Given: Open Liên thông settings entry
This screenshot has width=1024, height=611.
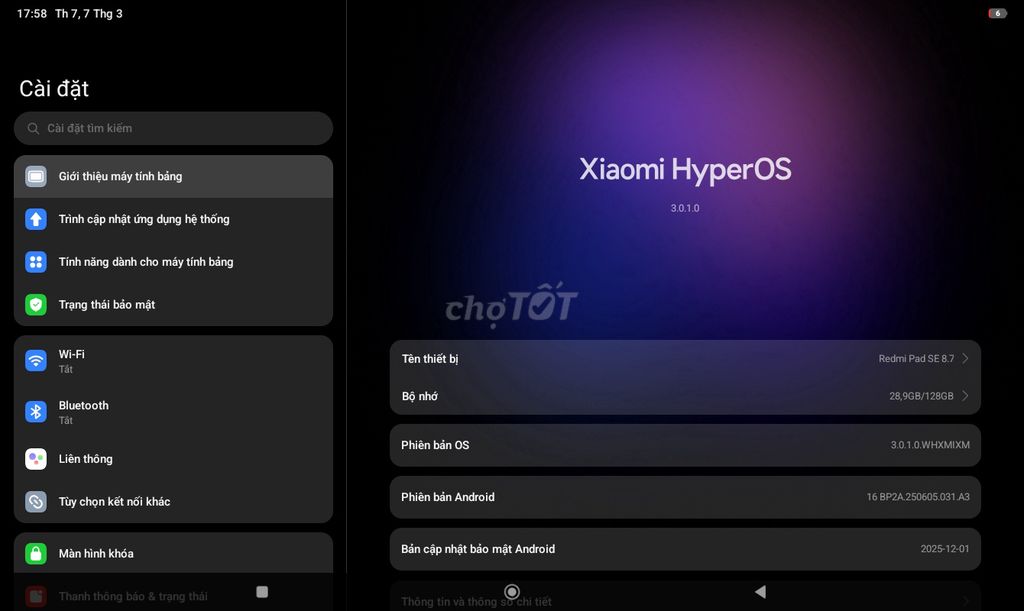Looking at the screenshot, I should tap(173, 459).
